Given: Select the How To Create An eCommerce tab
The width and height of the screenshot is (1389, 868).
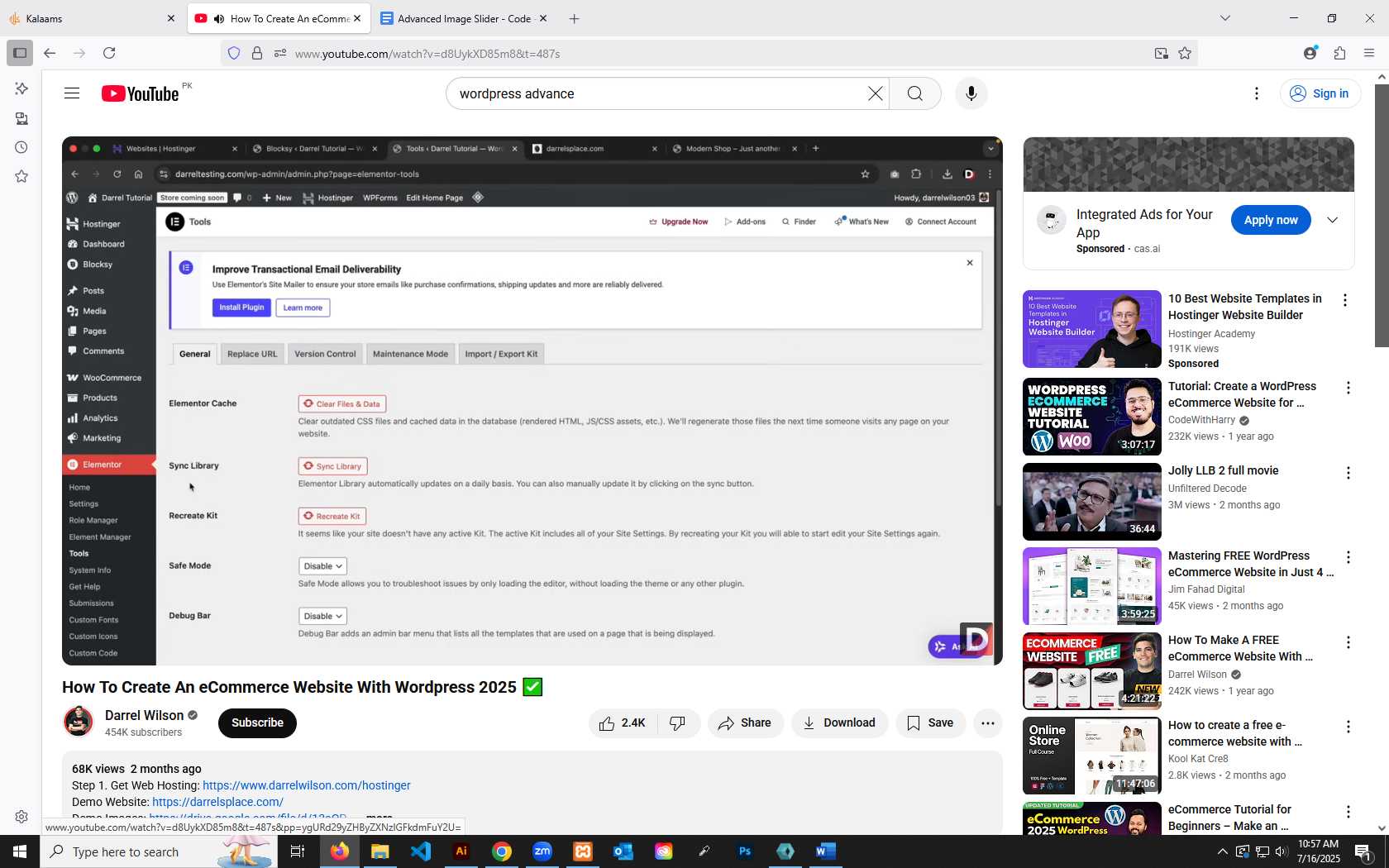Looking at the screenshot, I should coord(279,18).
